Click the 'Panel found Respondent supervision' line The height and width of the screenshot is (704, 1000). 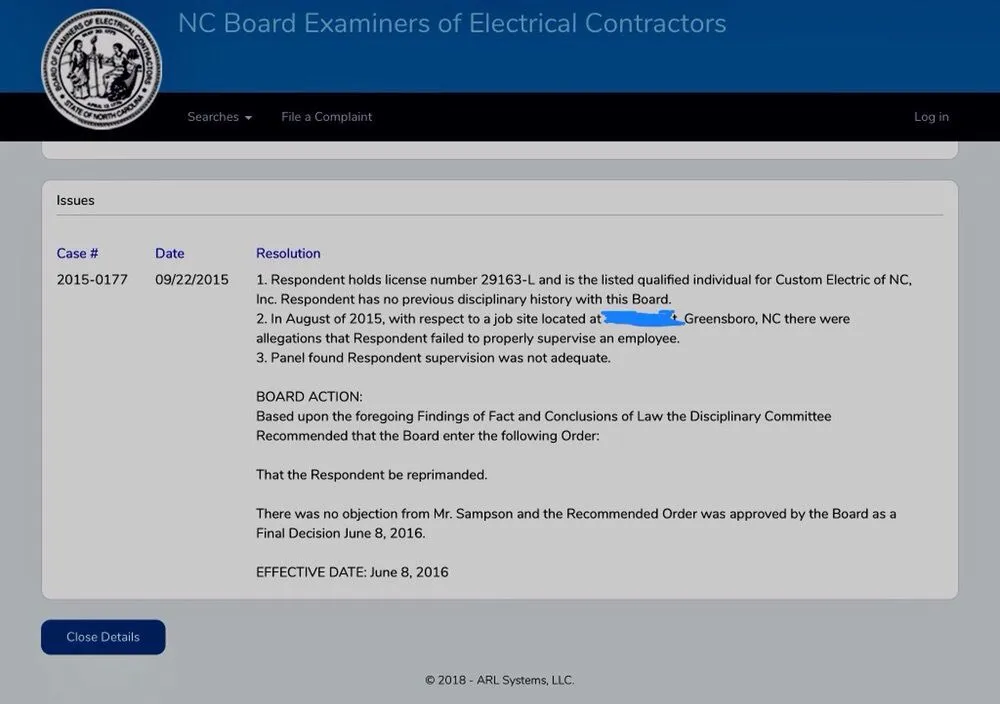coord(433,358)
